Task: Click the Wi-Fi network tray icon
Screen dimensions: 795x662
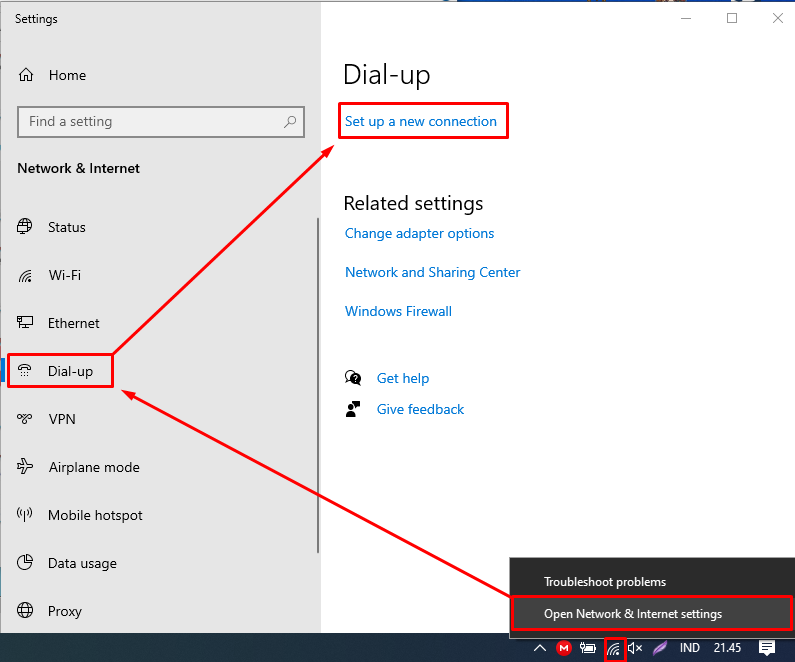Action: coord(613,648)
